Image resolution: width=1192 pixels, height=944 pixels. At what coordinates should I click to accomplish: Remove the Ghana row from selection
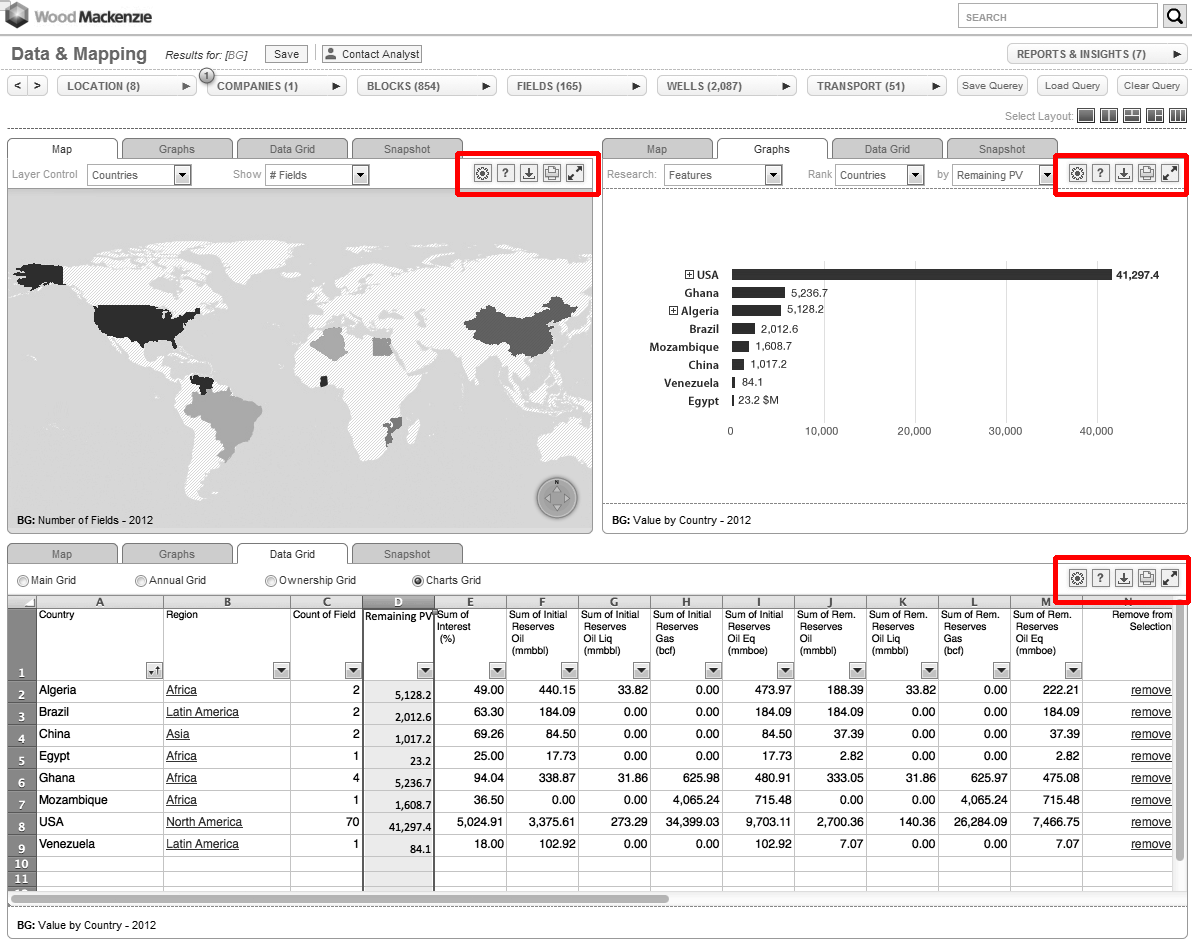point(1150,778)
